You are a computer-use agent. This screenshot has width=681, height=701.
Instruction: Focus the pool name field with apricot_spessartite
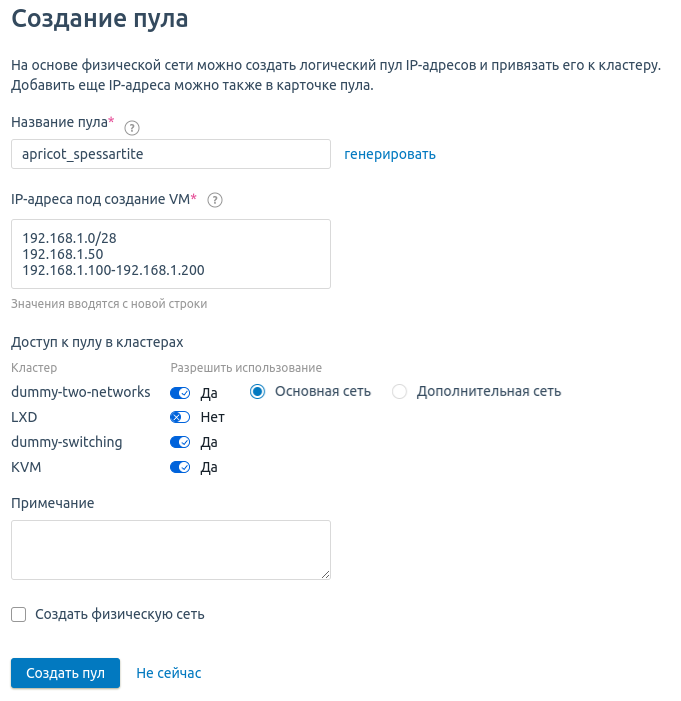click(170, 154)
